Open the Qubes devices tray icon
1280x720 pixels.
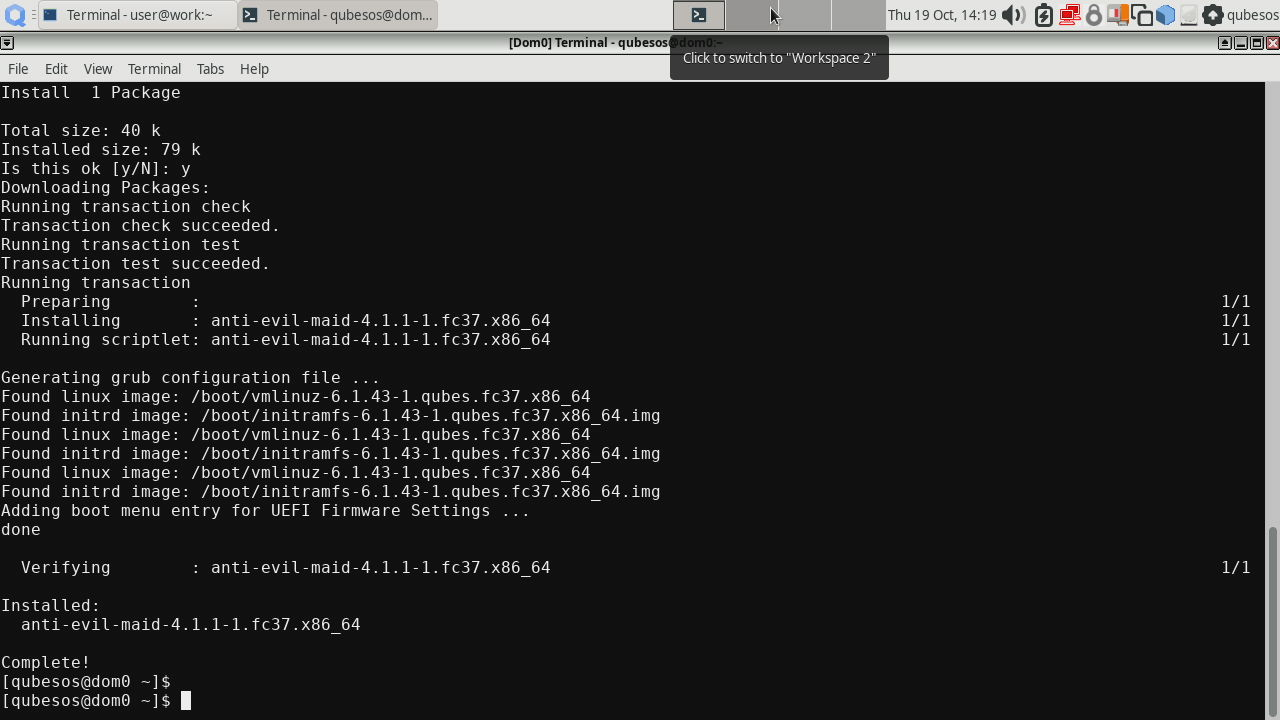tap(1118, 15)
